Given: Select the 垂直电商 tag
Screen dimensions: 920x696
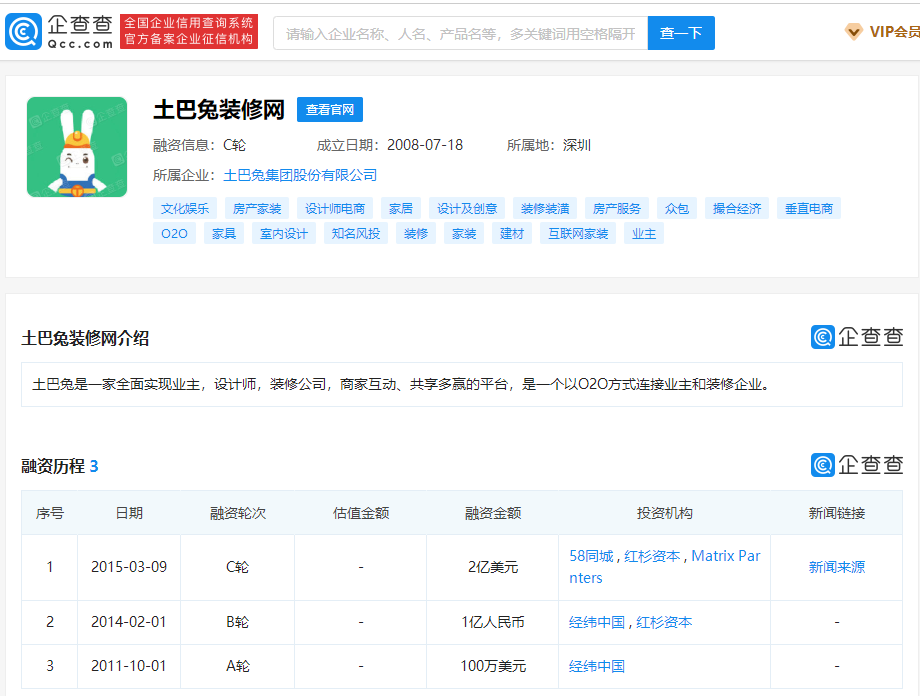Looking at the screenshot, I should 809,208.
